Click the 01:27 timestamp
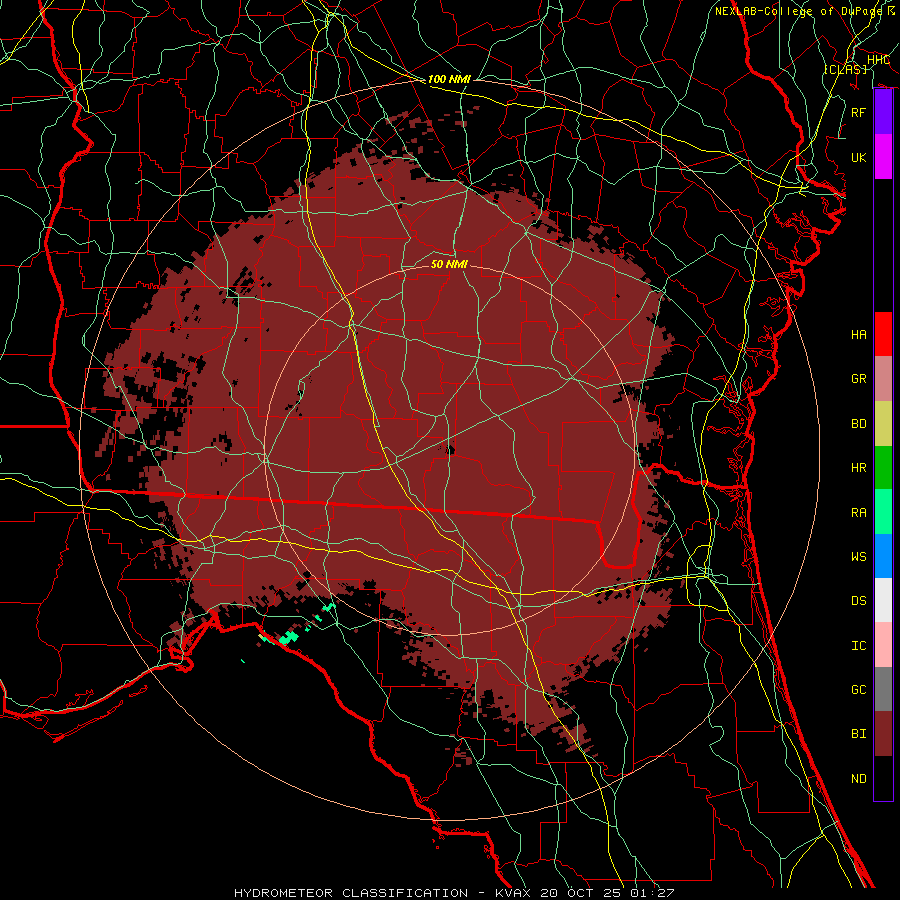This screenshot has width=900, height=900. point(652,893)
